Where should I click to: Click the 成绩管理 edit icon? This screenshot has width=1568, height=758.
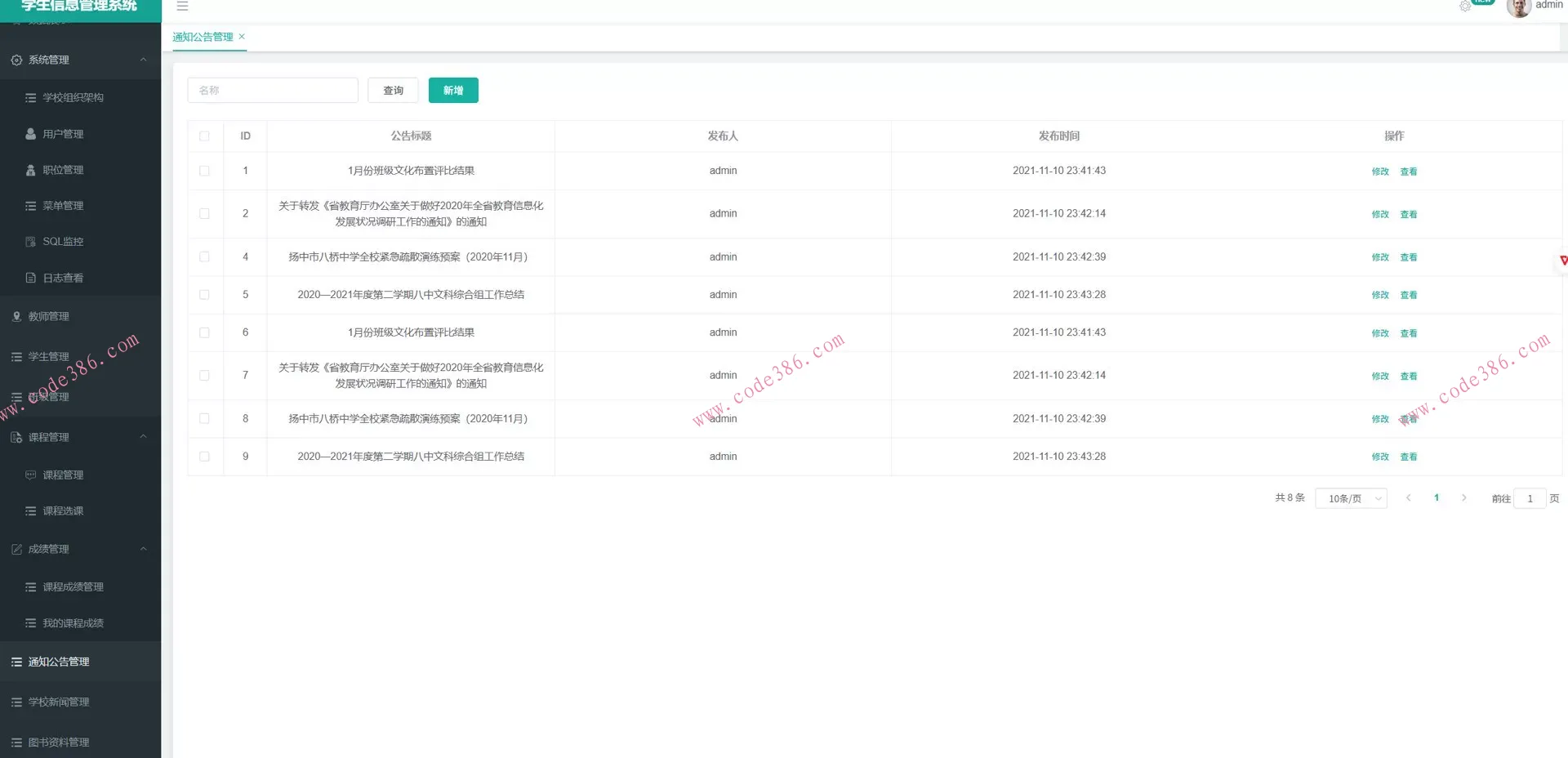[16, 550]
